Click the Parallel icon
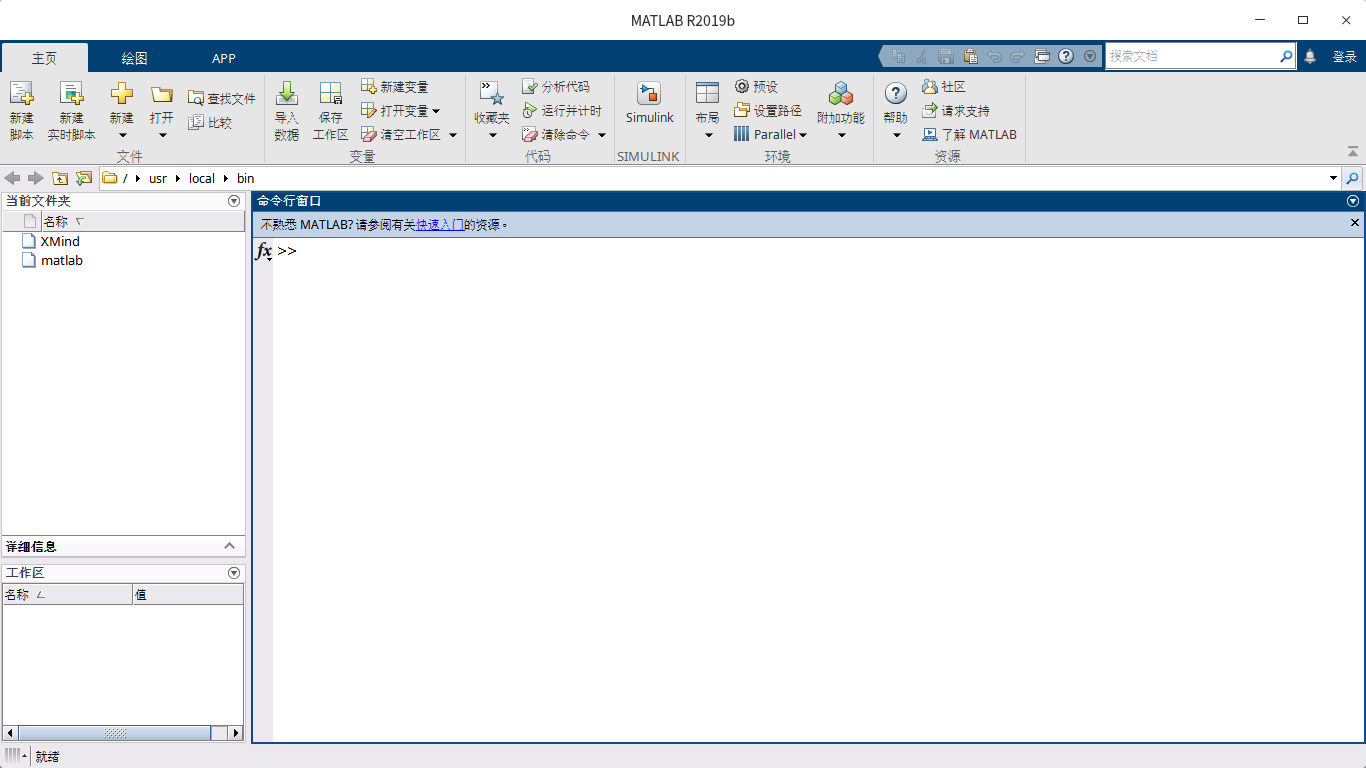Screen dimensions: 1366x768 [x=741, y=134]
